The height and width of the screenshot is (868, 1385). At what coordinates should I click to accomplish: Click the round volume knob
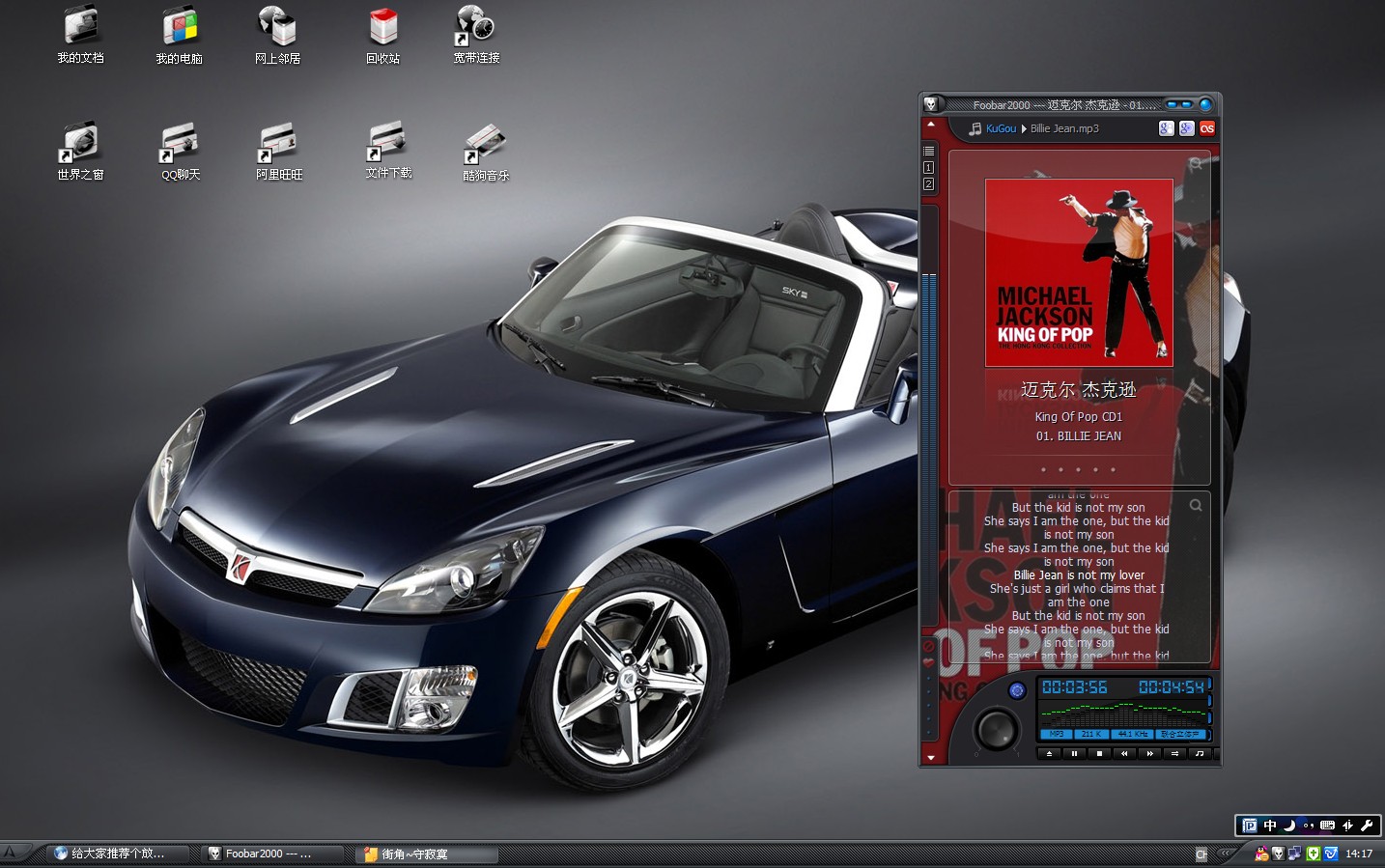tap(997, 728)
